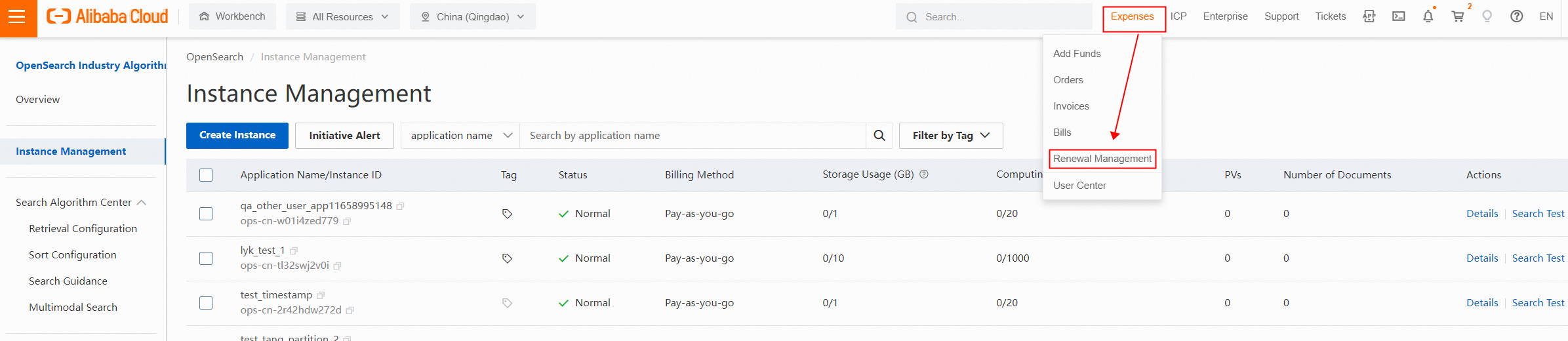1568x341 pixels.
Task: Open the shopping cart
Action: tap(1457, 16)
